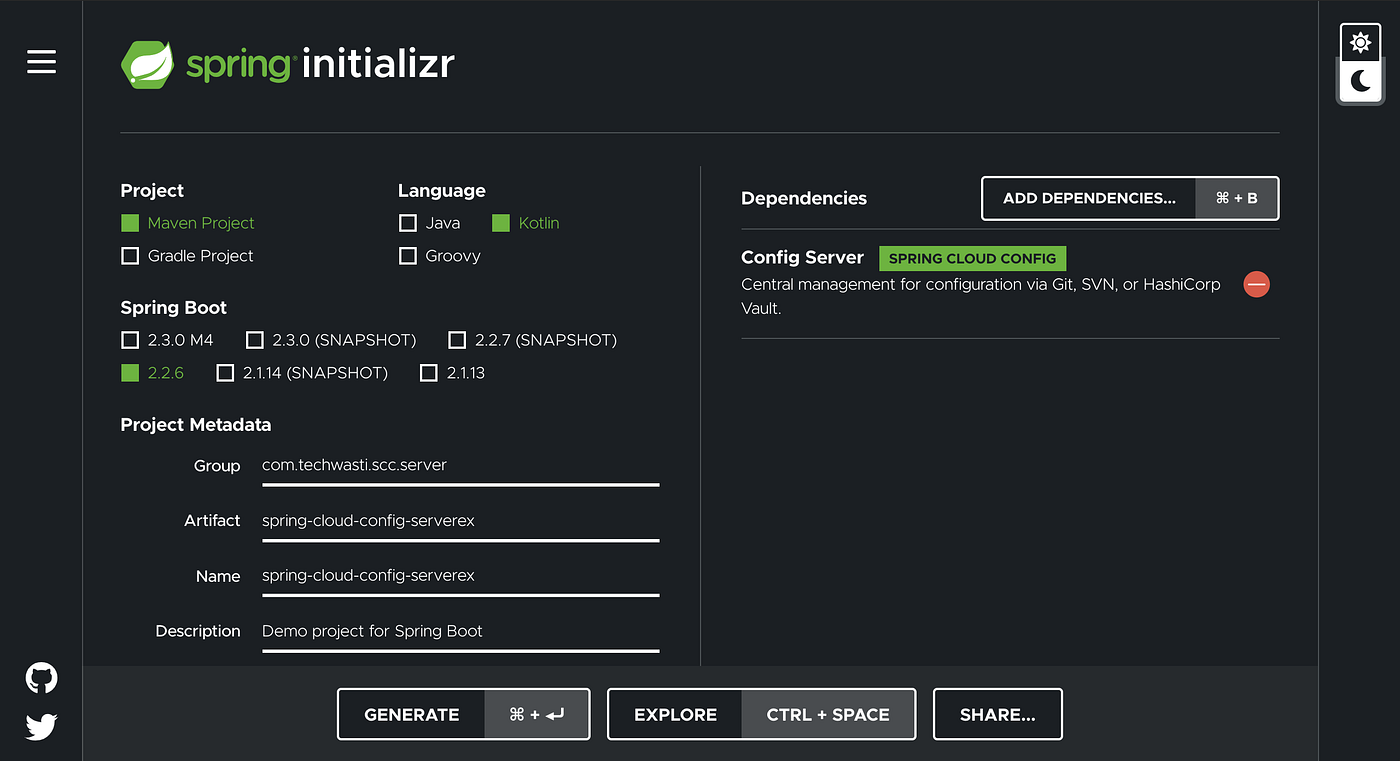This screenshot has height=761, width=1400.
Task: Click Add Dependencies button
Action: [x=1130, y=198]
